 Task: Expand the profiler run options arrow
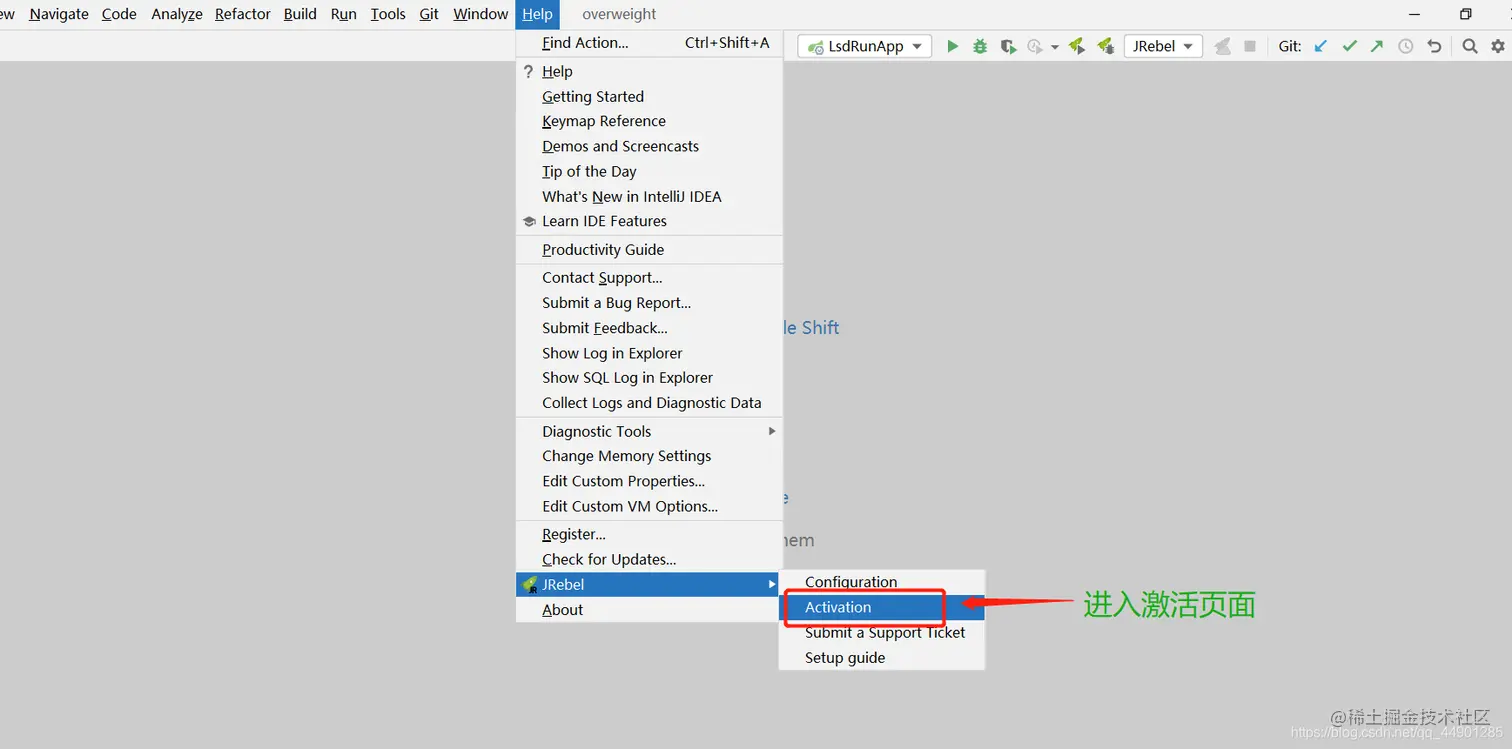click(1054, 47)
